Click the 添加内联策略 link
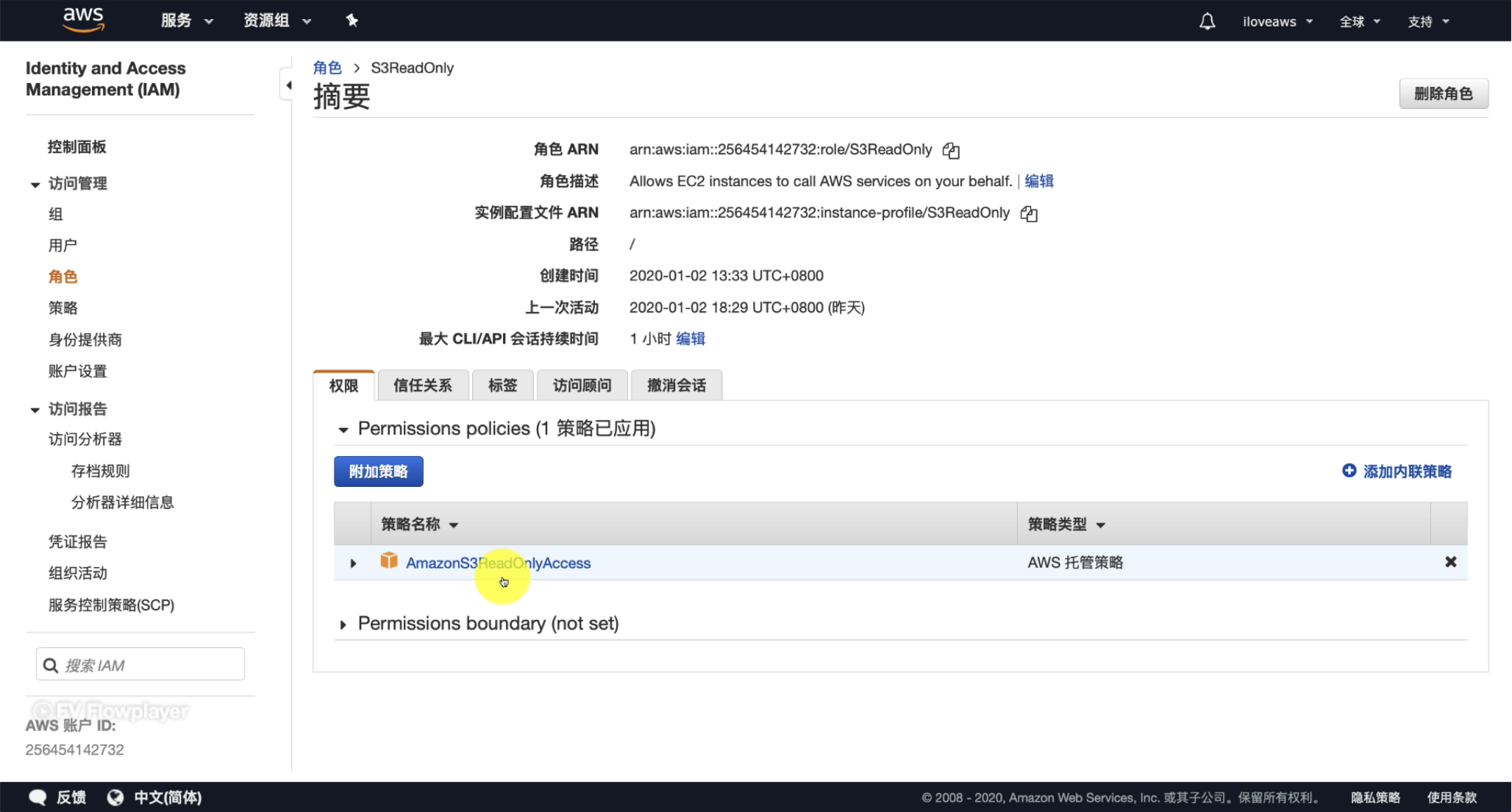Image resolution: width=1512 pixels, height=812 pixels. click(x=1407, y=471)
